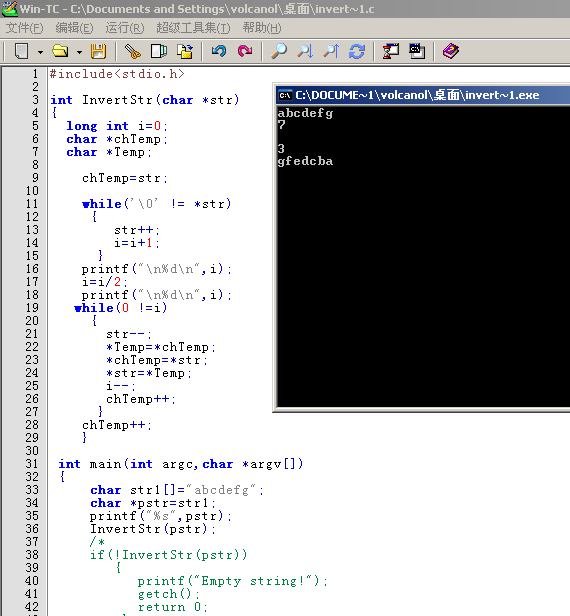Click the 'if(!InvertStr(pstr))' comment line
The image size is (570, 616).
(x=169, y=555)
